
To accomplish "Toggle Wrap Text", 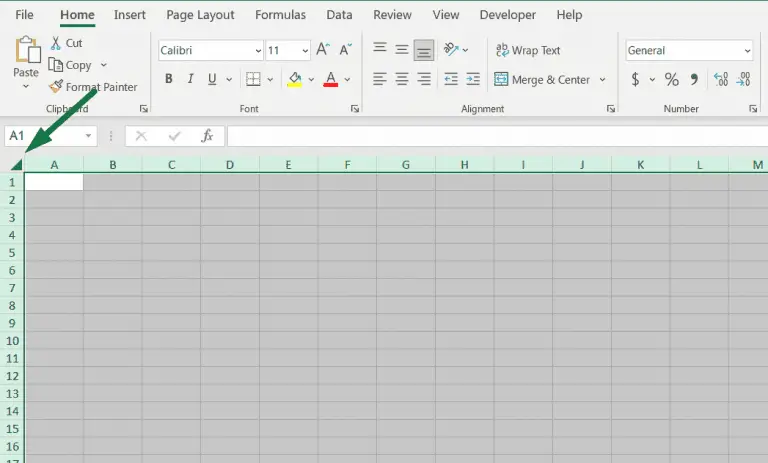I will (x=528, y=50).
